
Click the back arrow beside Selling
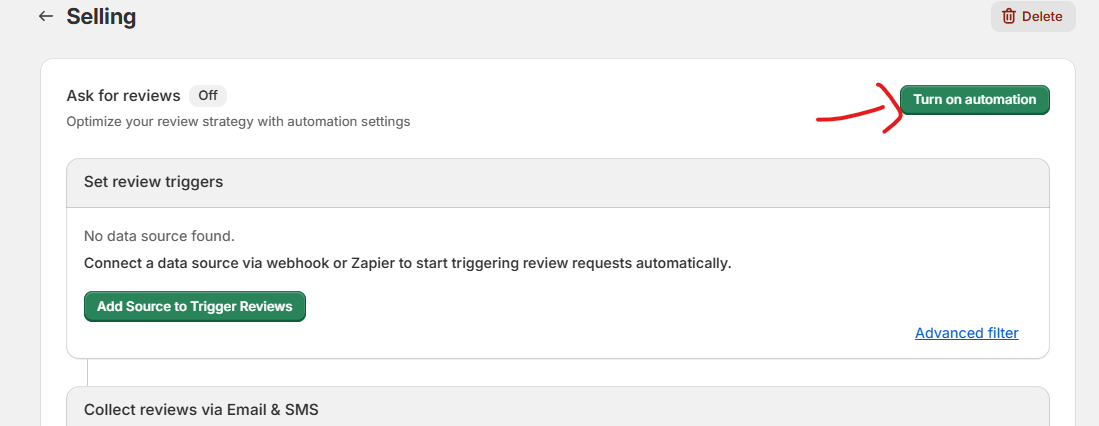coord(45,17)
